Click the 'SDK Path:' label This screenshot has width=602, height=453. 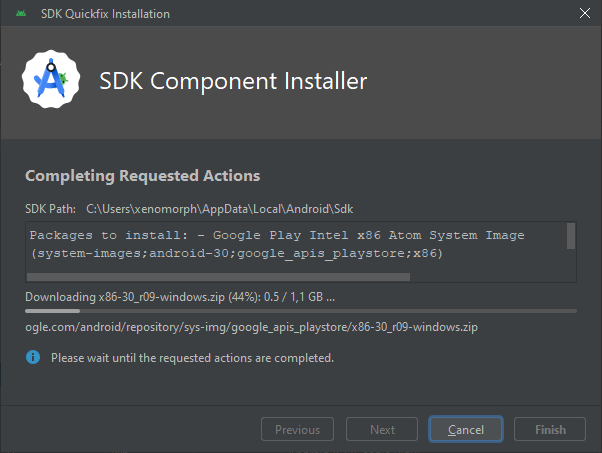pos(50,209)
